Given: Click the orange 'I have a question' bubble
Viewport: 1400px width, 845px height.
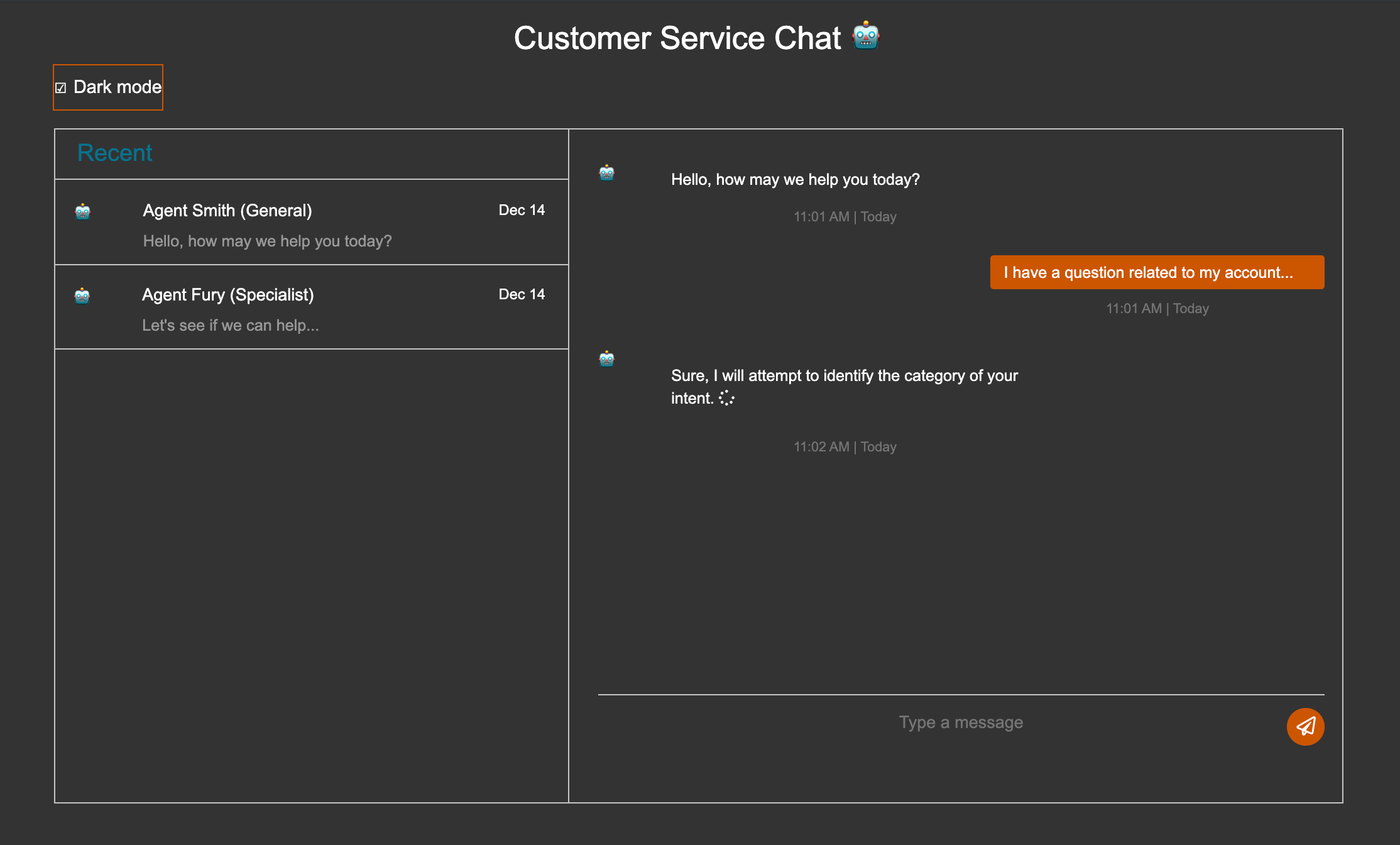Looking at the screenshot, I should pyautogui.click(x=1157, y=272).
